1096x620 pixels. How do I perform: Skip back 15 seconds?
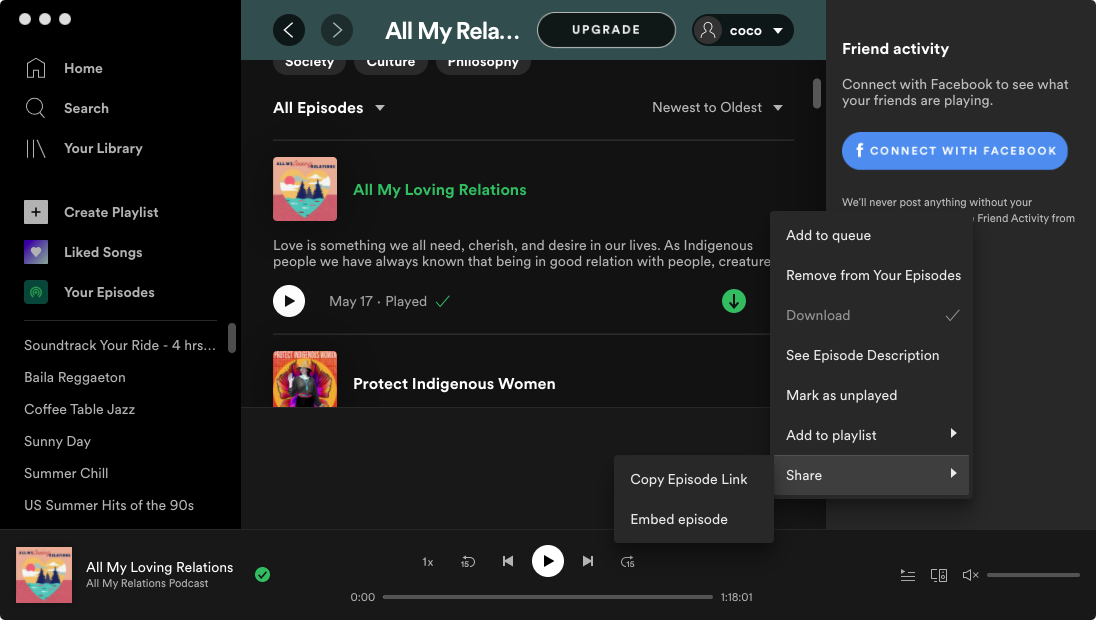467,562
